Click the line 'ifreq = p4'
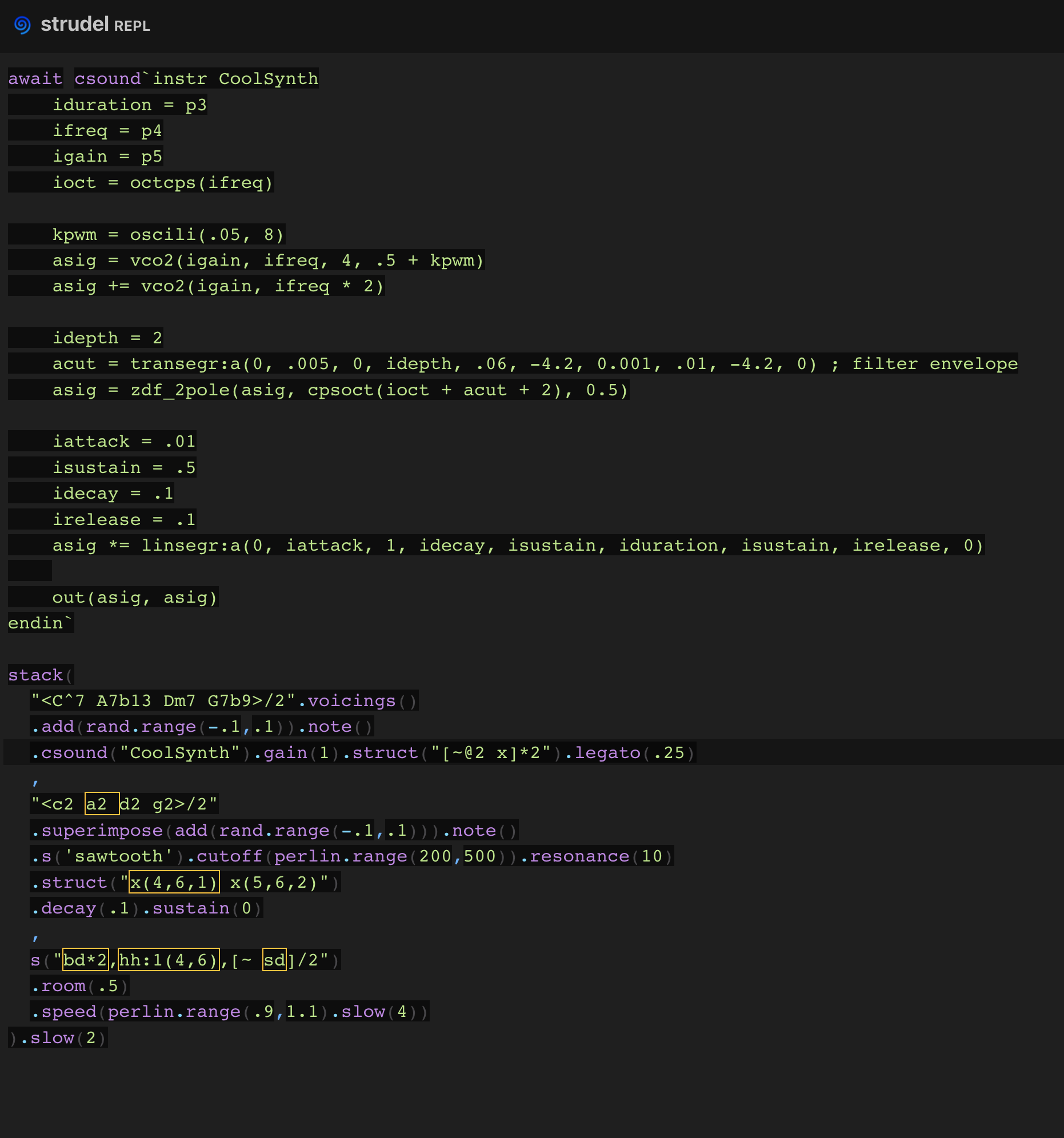1064x1138 pixels. tap(107, 130)
